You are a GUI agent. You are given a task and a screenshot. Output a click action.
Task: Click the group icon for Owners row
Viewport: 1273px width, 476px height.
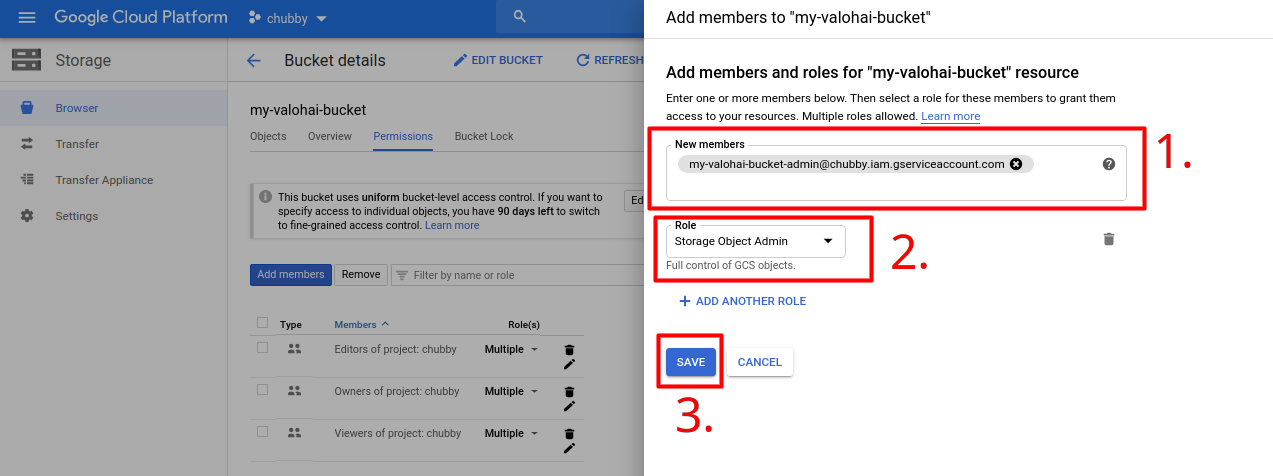294,391
